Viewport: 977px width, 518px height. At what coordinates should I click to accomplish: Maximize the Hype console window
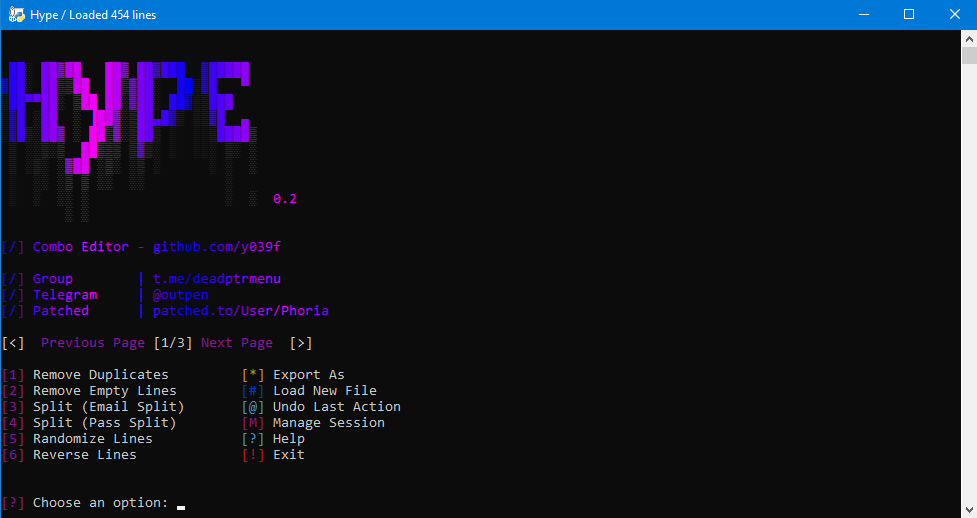point(909,14)
